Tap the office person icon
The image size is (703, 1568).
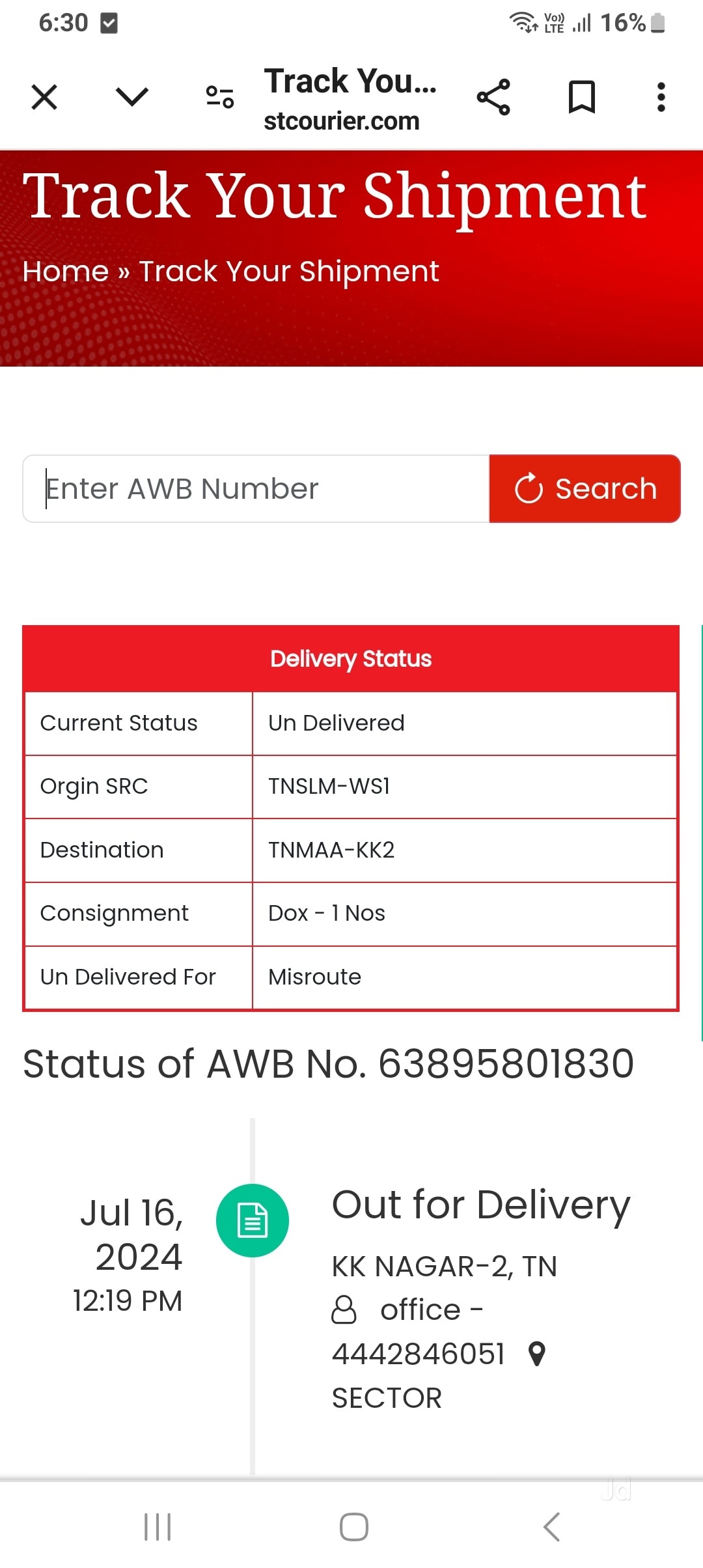coord(344,1309)
